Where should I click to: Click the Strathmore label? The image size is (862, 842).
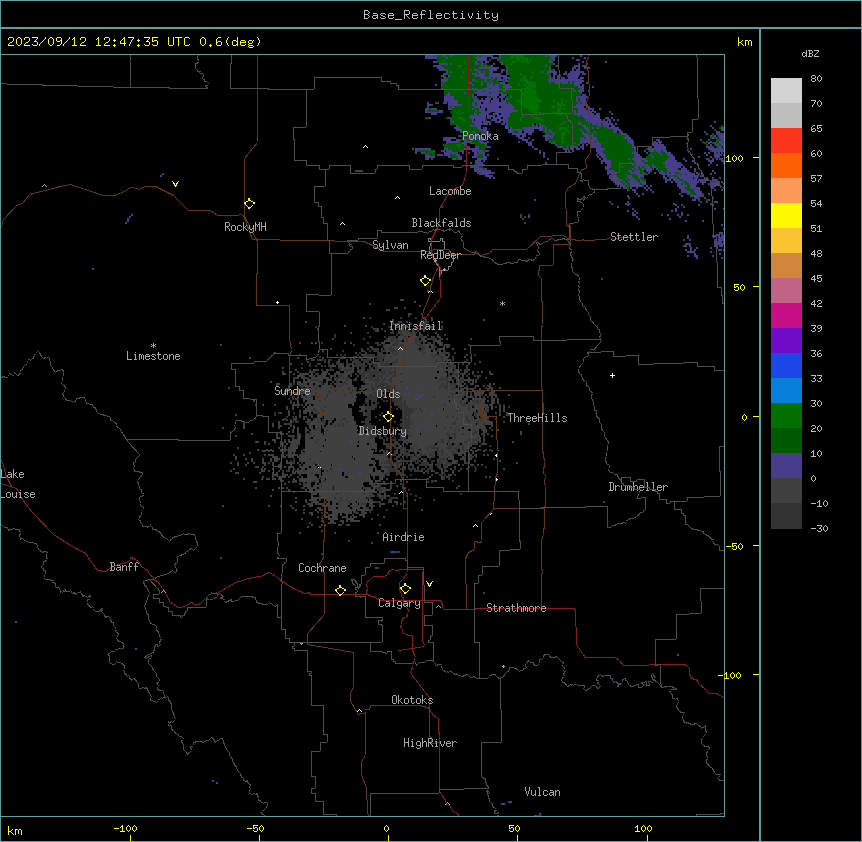[516, 608]
